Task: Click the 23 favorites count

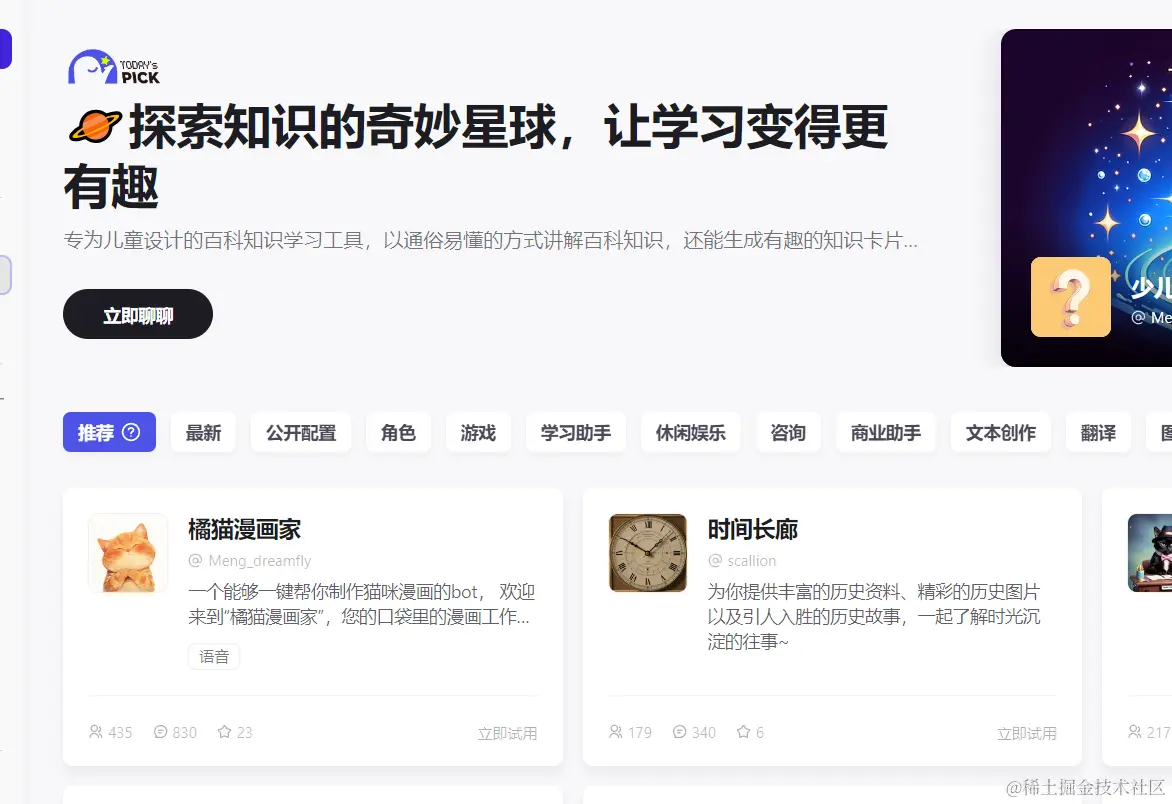Action: pyautogui.click(x=244, y=732)
